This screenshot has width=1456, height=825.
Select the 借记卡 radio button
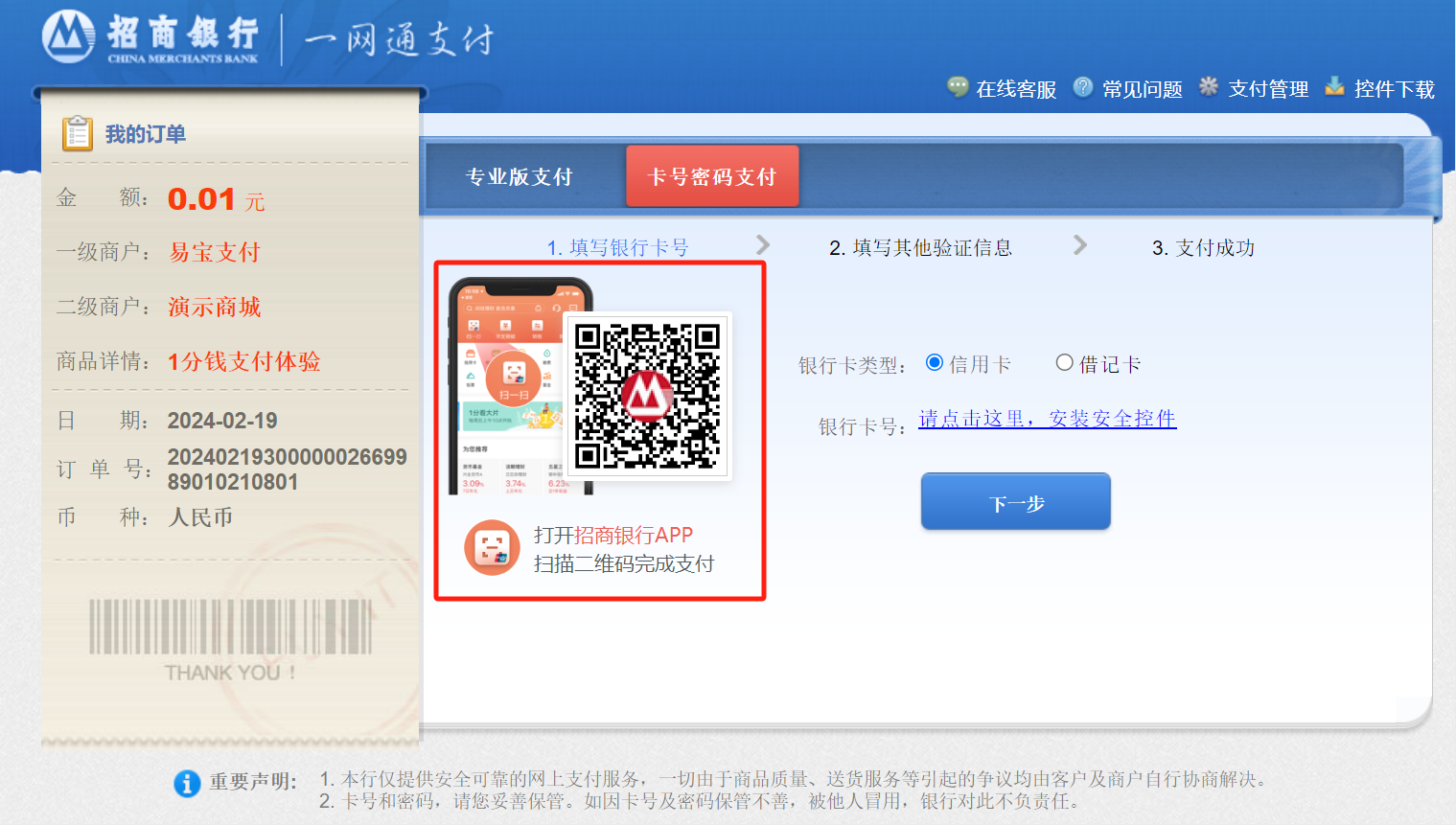(1064, 362)
